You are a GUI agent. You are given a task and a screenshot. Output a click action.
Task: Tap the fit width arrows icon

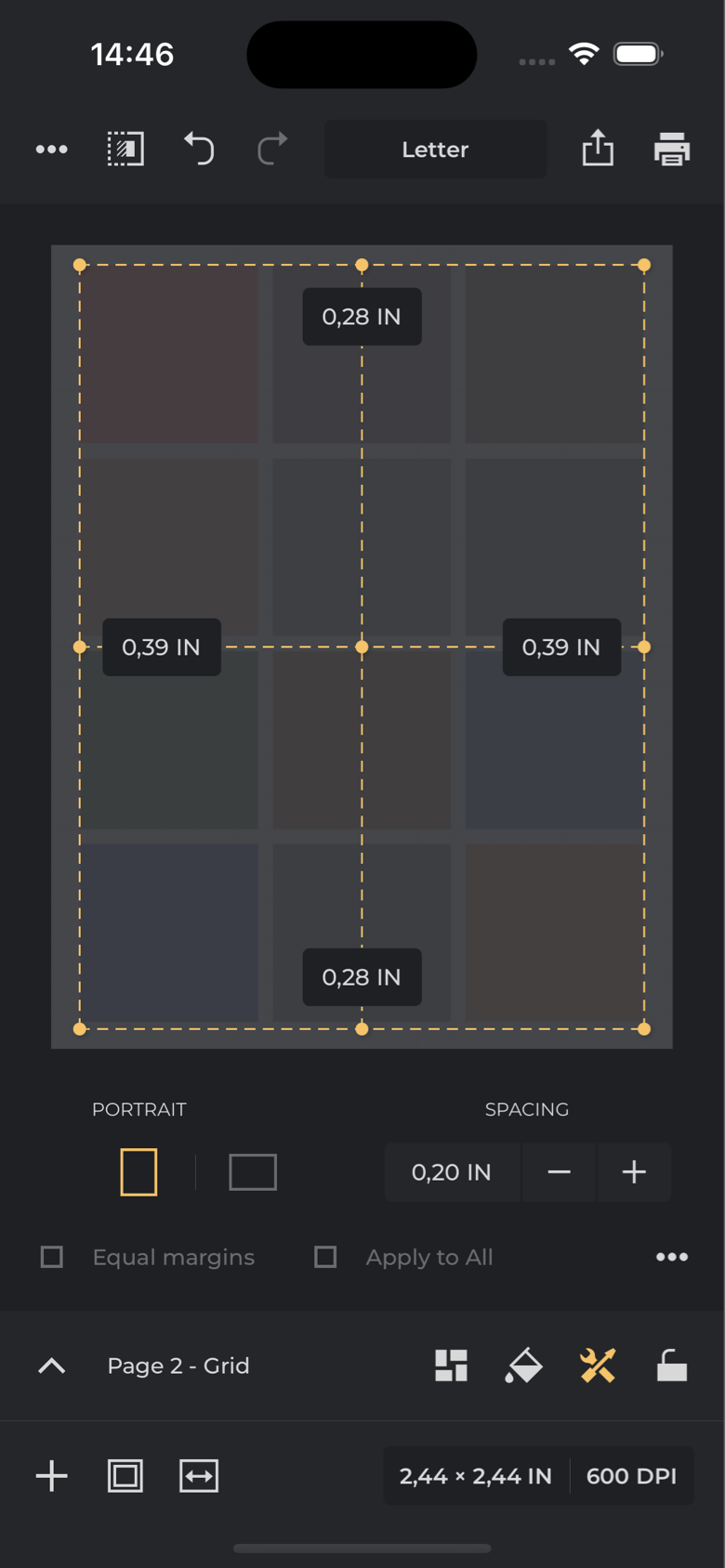[199, 1476]
